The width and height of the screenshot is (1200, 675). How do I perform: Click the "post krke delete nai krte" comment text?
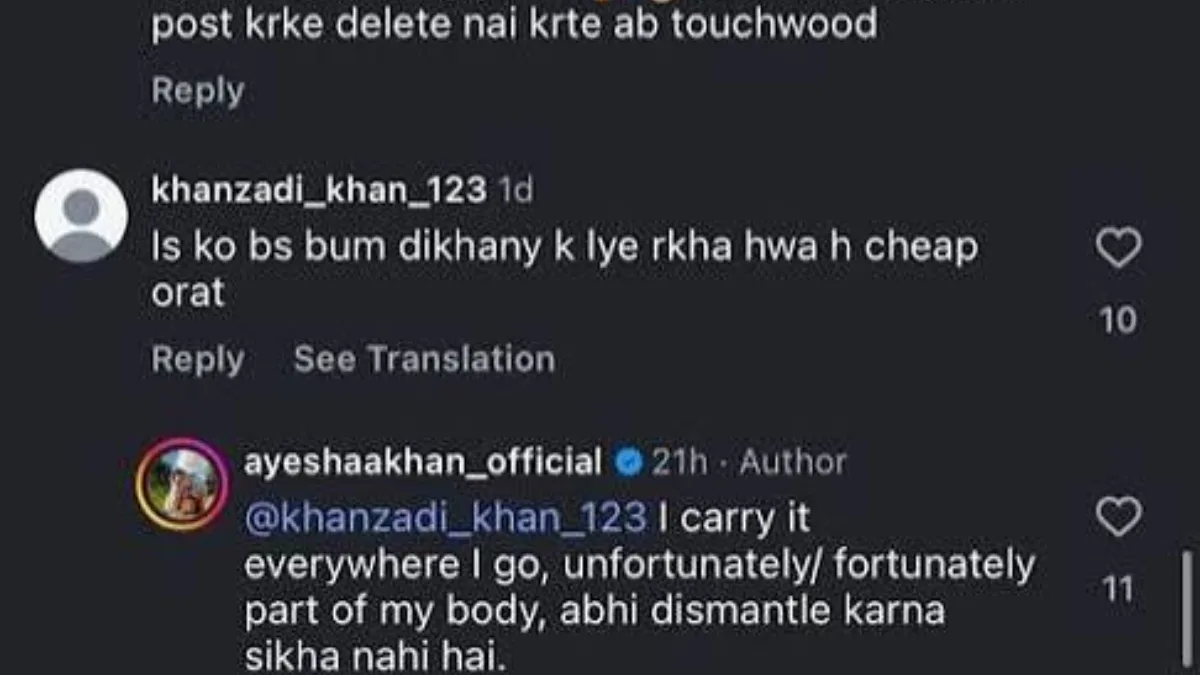[x=514, y=23]
